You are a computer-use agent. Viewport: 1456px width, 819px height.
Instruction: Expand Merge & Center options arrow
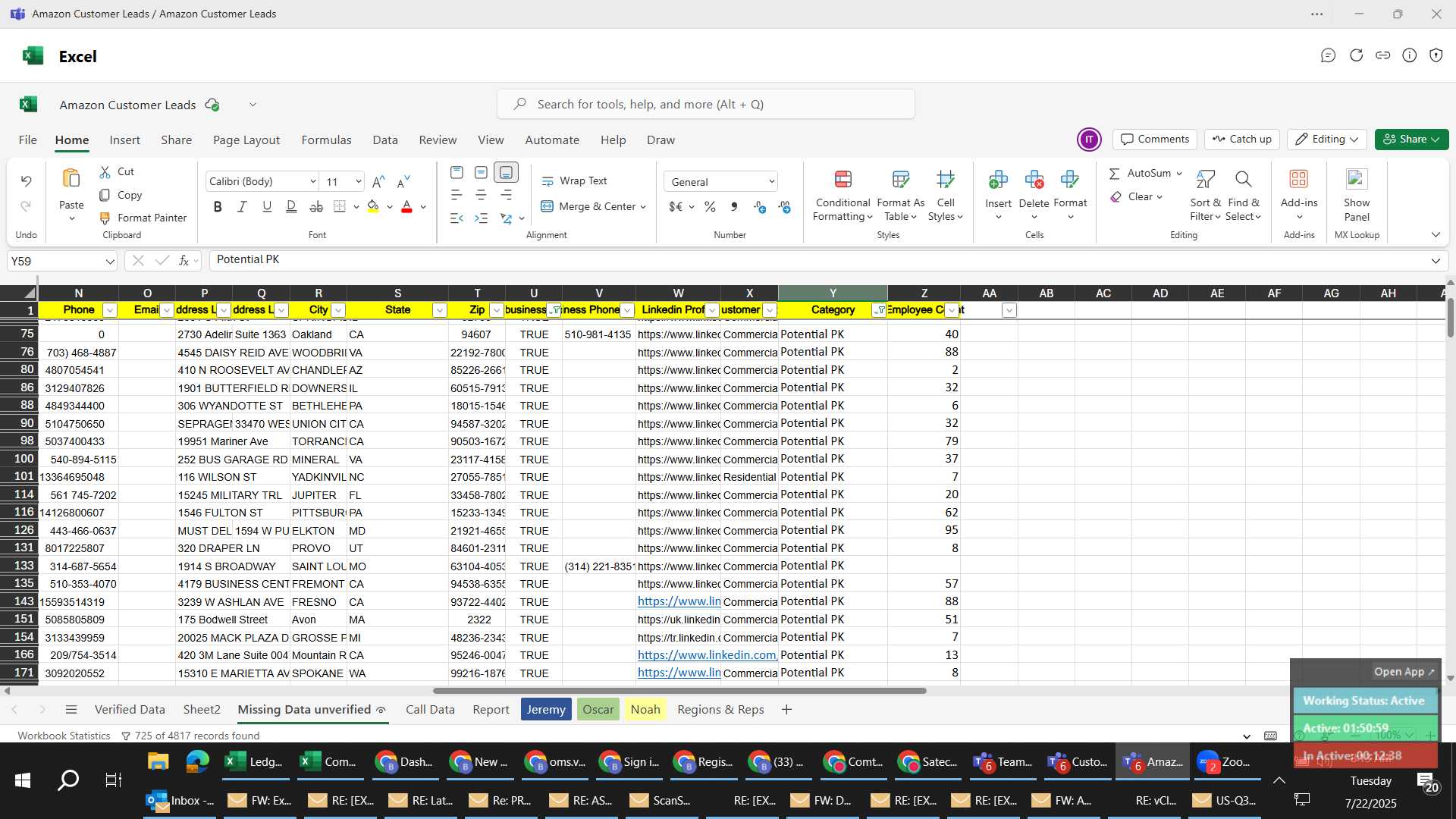point(643,207)
